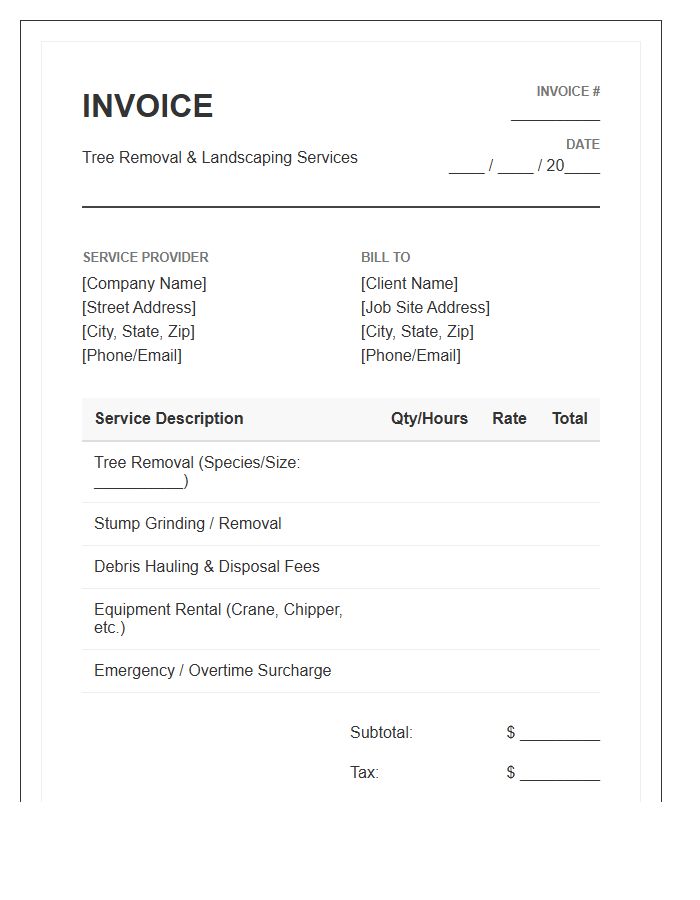Click the 'Service Description' column header

click(169, 418)
